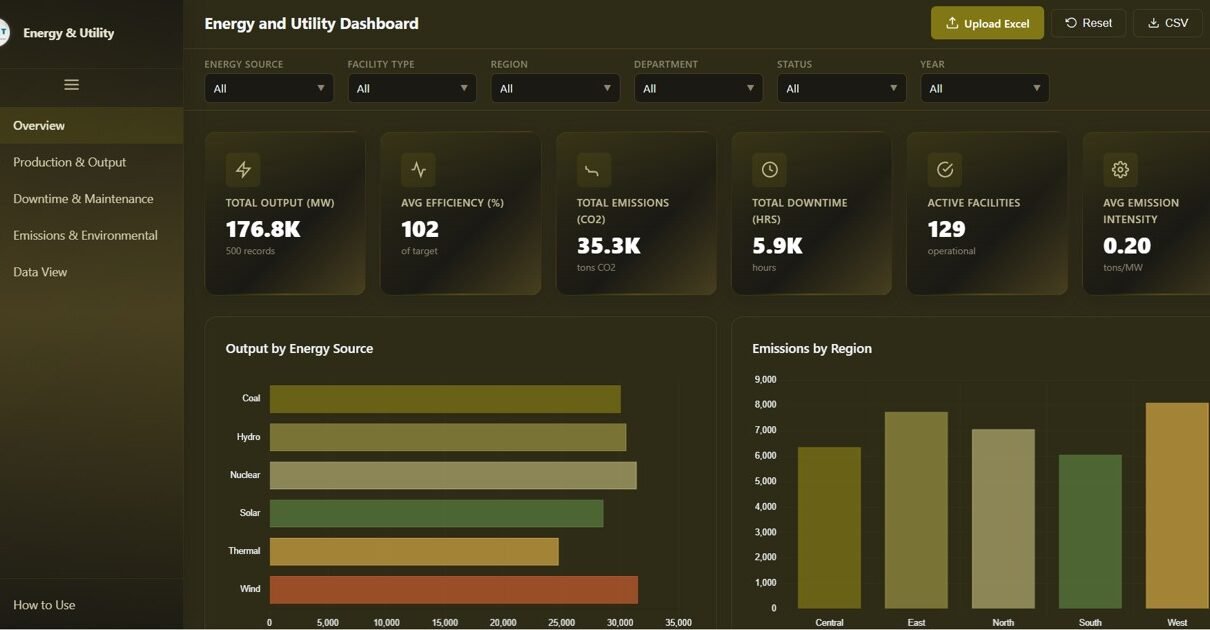The height and width of the screenshot is (630, 1210).
Task: Click the hamburger menu icon in sidebar
Action: (71, 85)
